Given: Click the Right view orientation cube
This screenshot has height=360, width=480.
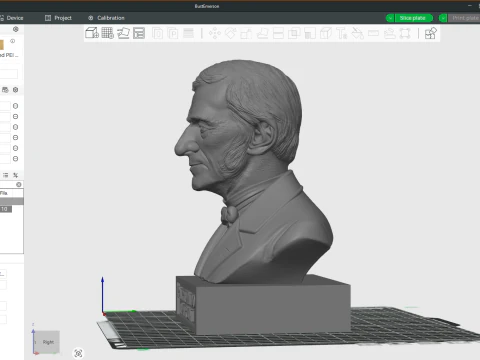Looking at the screenshot, I should 47,342.
